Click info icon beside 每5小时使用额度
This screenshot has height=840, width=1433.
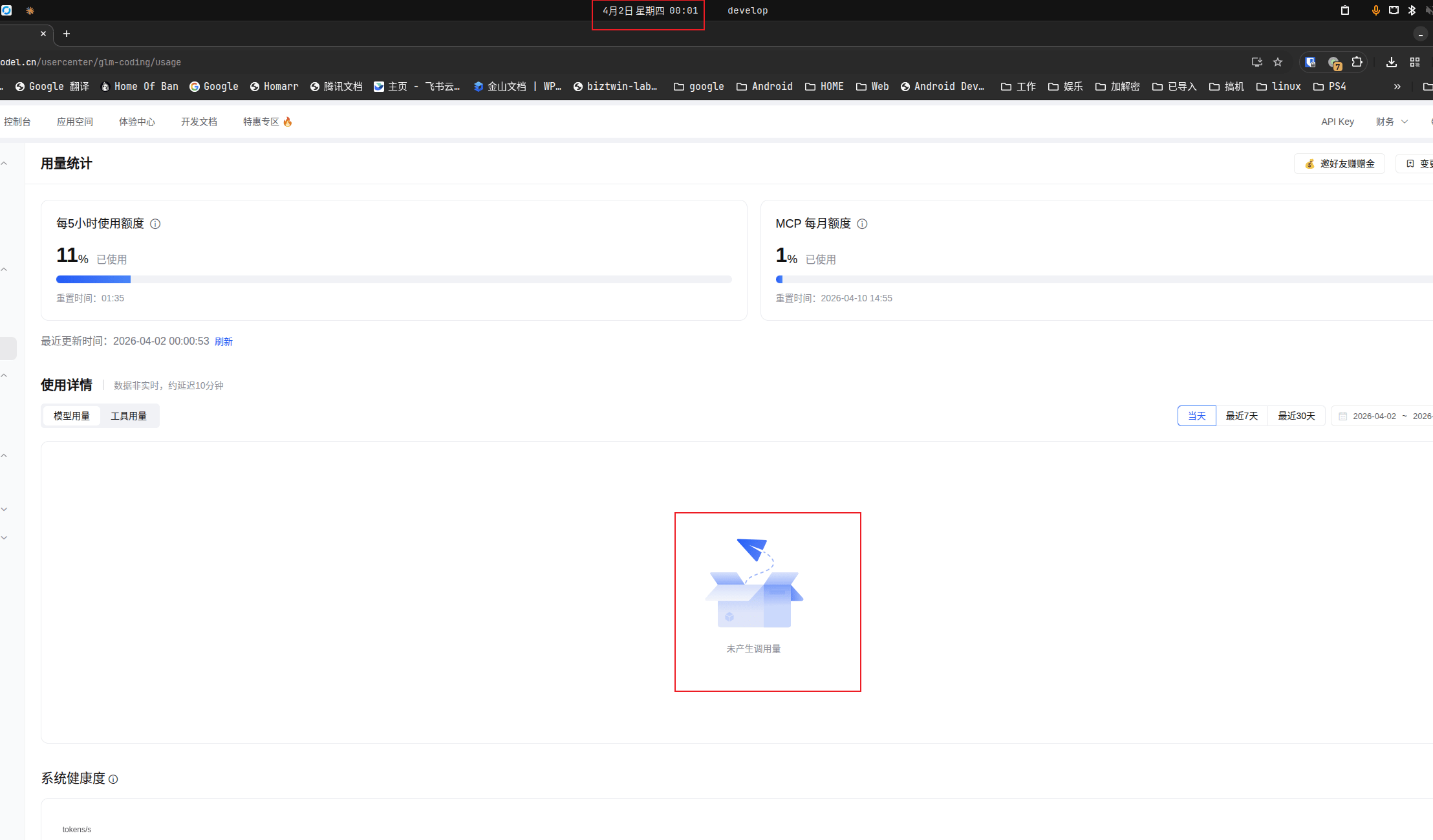[x=155, y=224]
